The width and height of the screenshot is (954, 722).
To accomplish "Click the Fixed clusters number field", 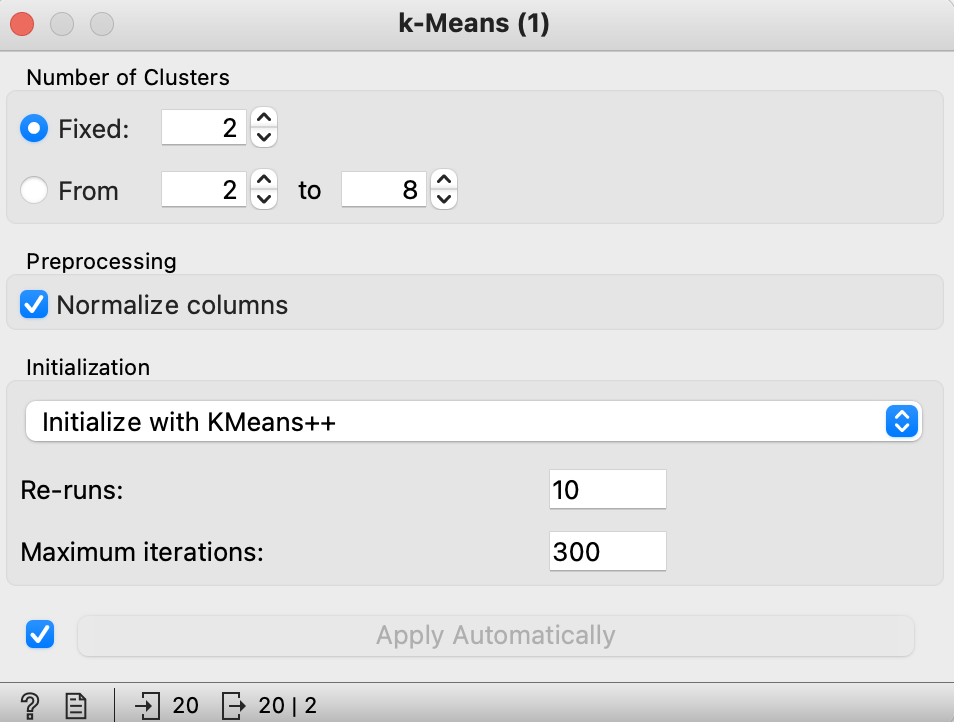I will [x=204, y=128].
